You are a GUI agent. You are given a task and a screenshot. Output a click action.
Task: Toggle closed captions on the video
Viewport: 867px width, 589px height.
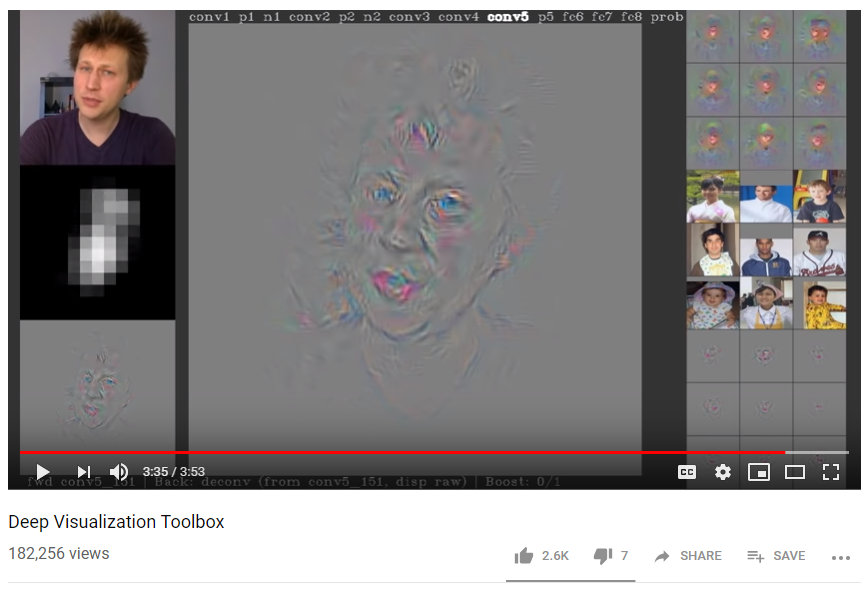pyautogui.click(x=687, y=472)
